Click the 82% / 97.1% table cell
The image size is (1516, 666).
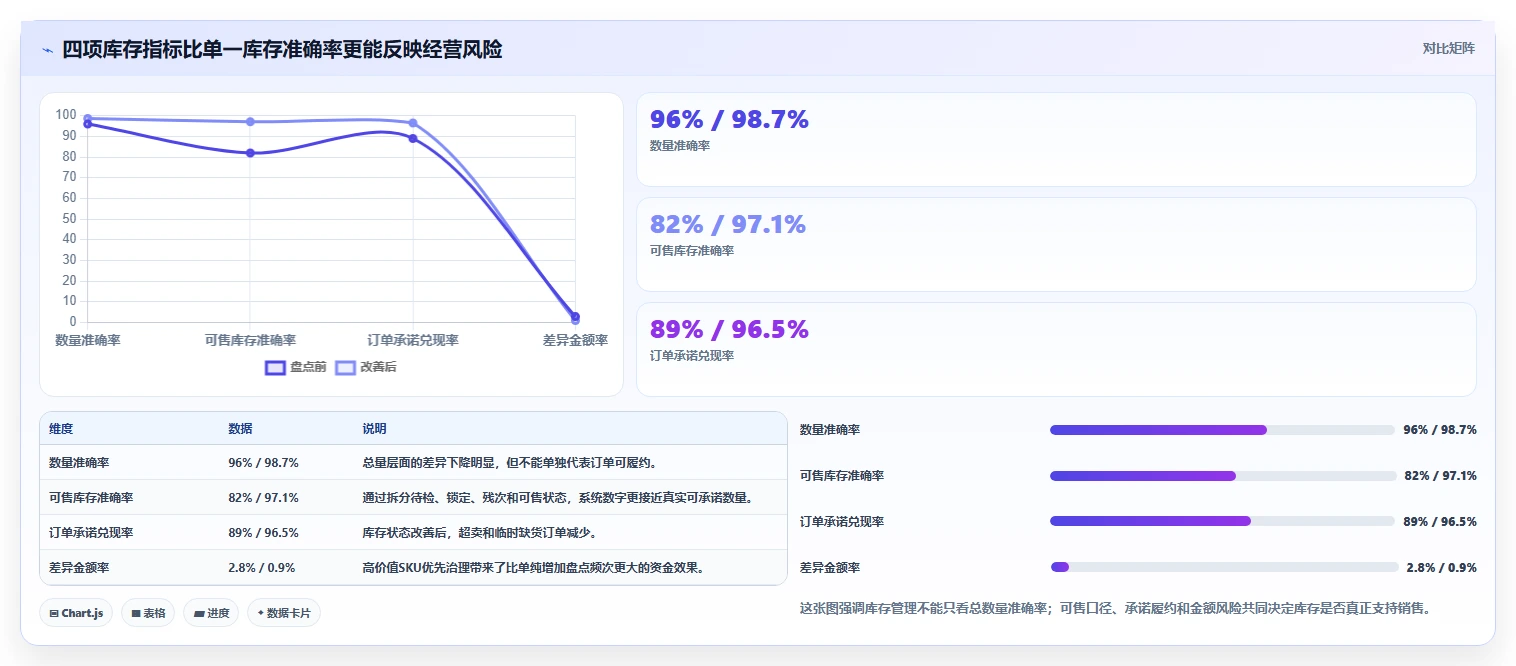(x=263, y=497)
